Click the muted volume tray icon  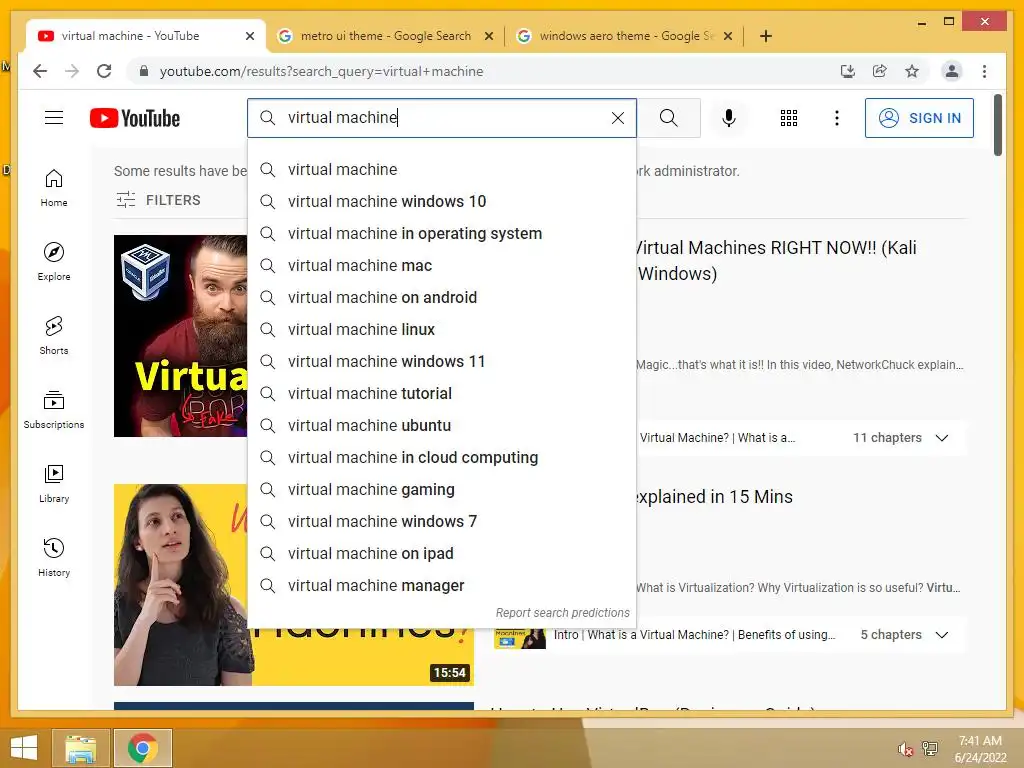tap(905, 749)
